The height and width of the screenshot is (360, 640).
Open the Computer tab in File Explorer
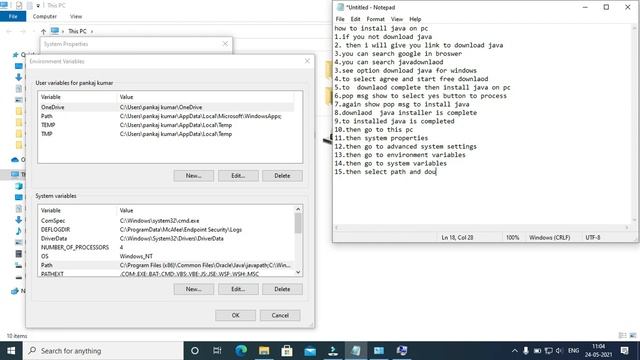(45, 16)
